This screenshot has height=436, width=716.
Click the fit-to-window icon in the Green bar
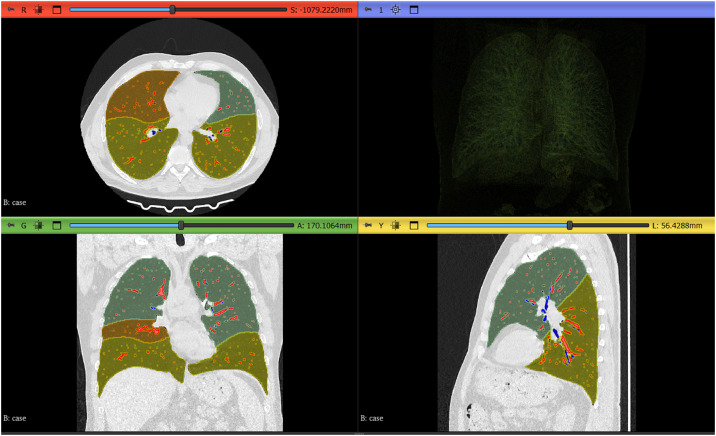click(39, 225)
